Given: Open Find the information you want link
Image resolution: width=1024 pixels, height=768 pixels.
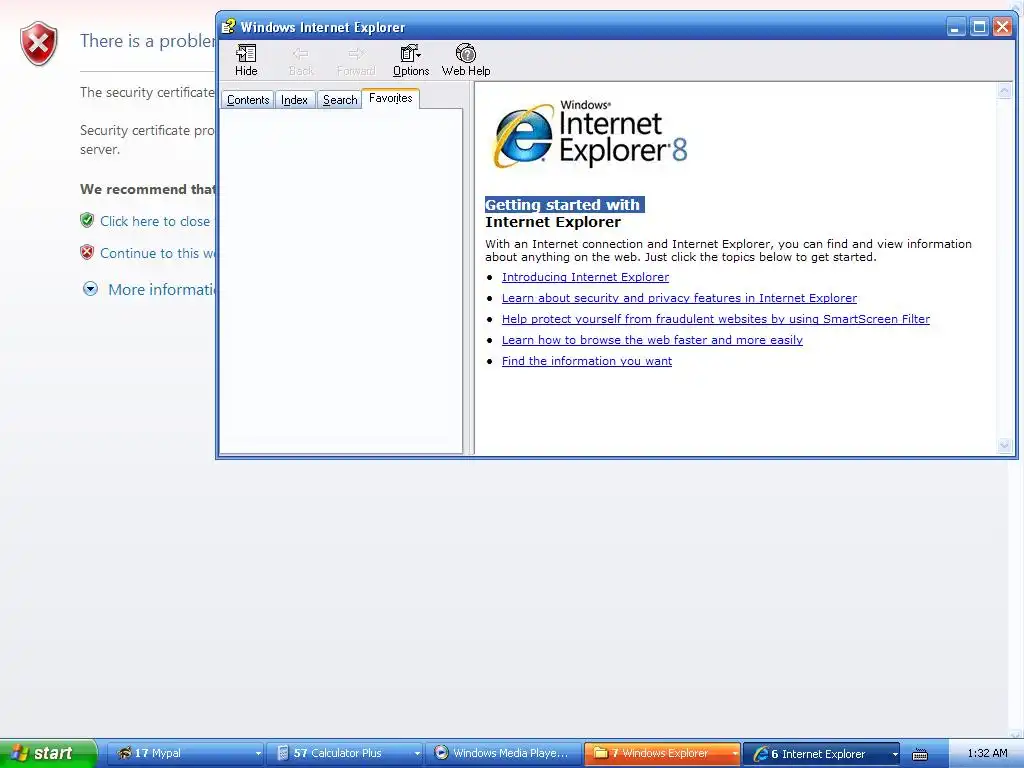Looking at the screenshot, I should (x=586, y=360).
